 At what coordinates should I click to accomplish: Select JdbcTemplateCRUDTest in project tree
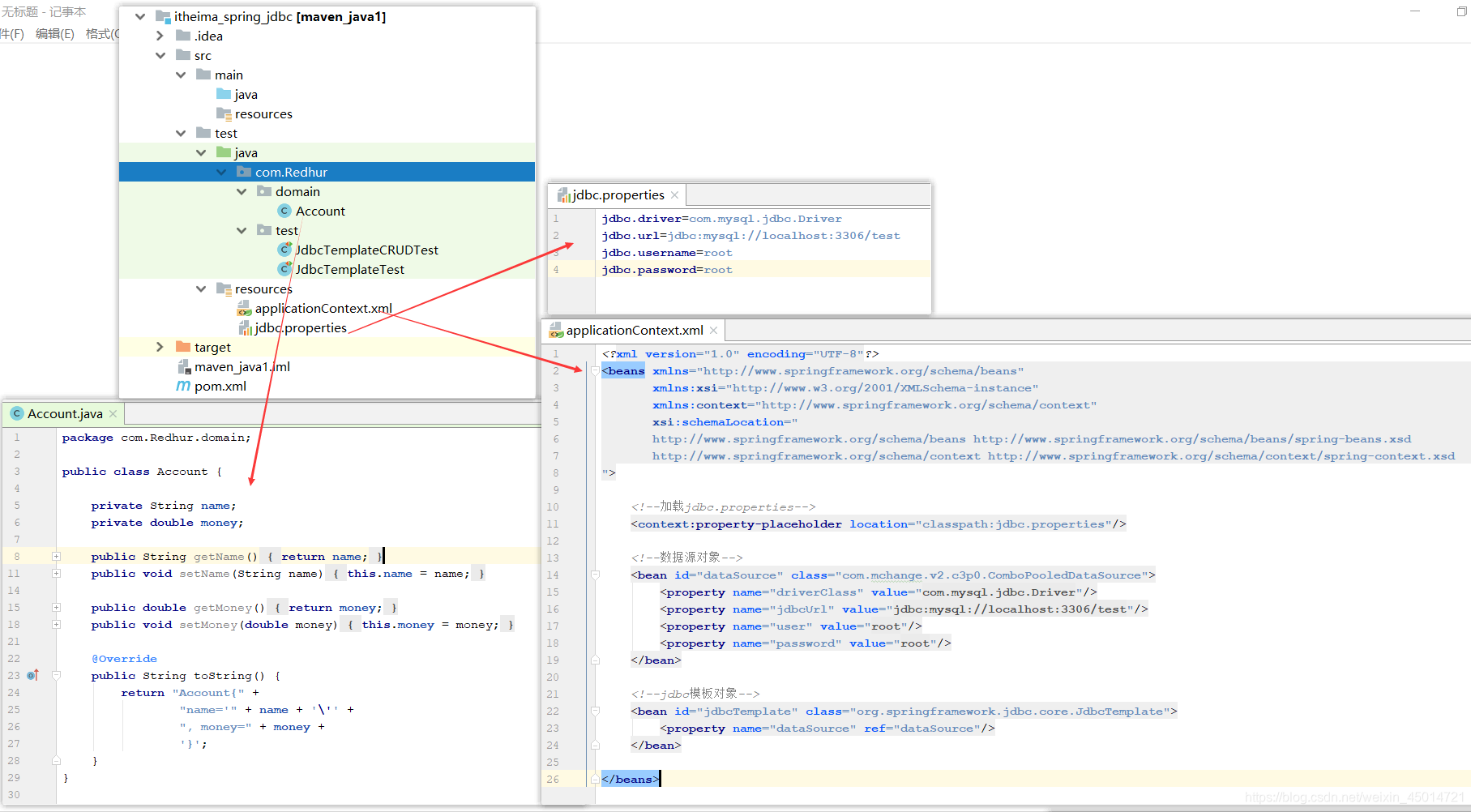point(366,250)
